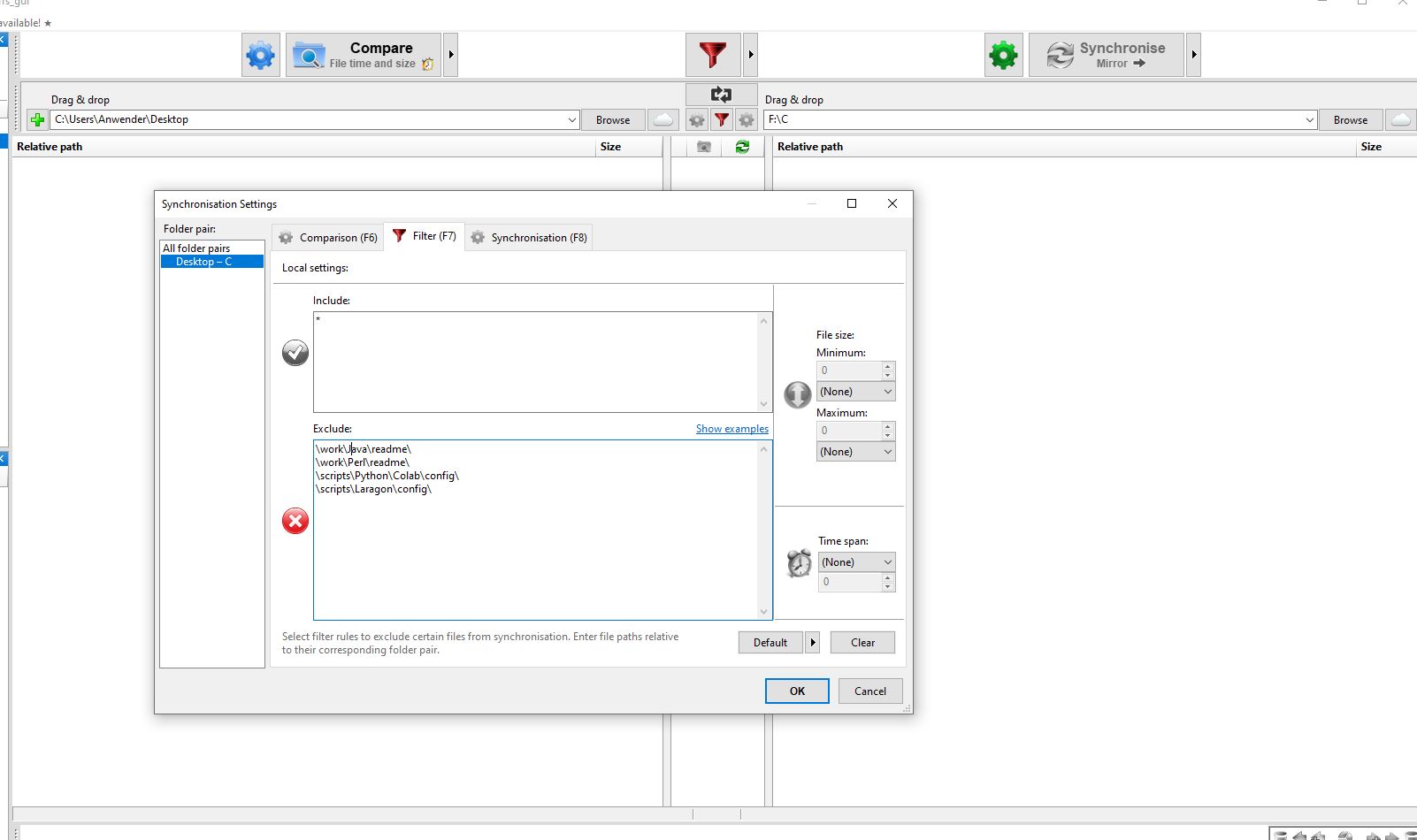The height and width of the screenshot is (840, 1417).
Task: Click the category view icon in middle column header
Action: 704,147
